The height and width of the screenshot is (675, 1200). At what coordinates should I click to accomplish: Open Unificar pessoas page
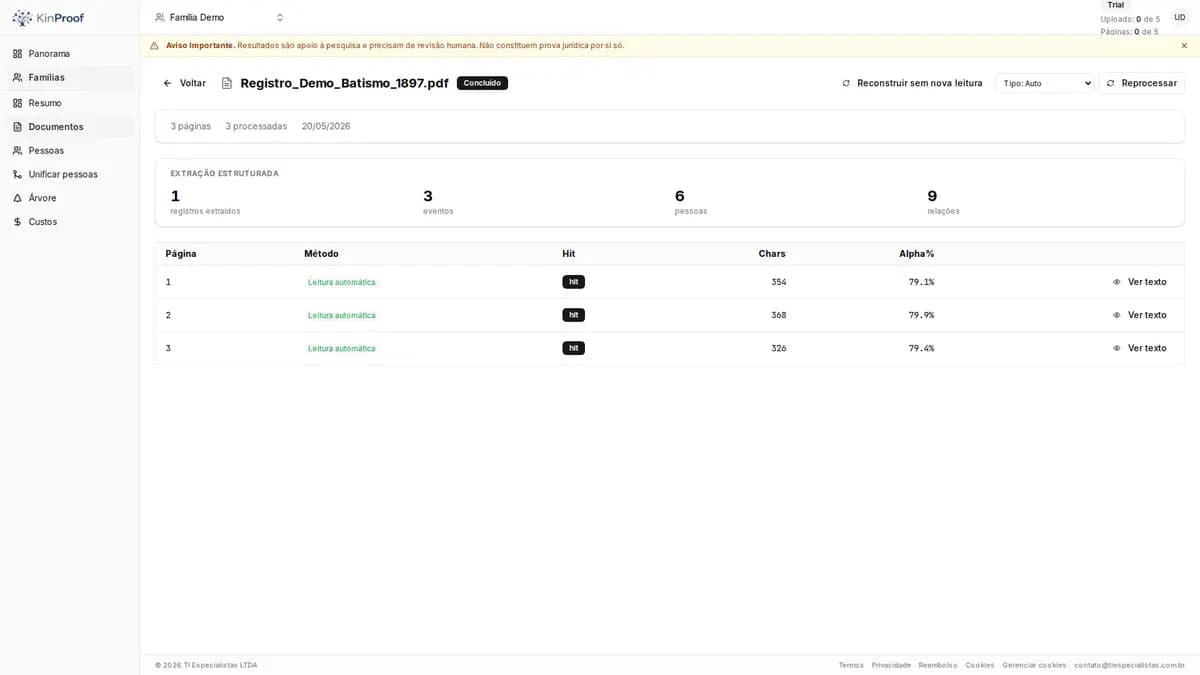[x=70, y=174]
